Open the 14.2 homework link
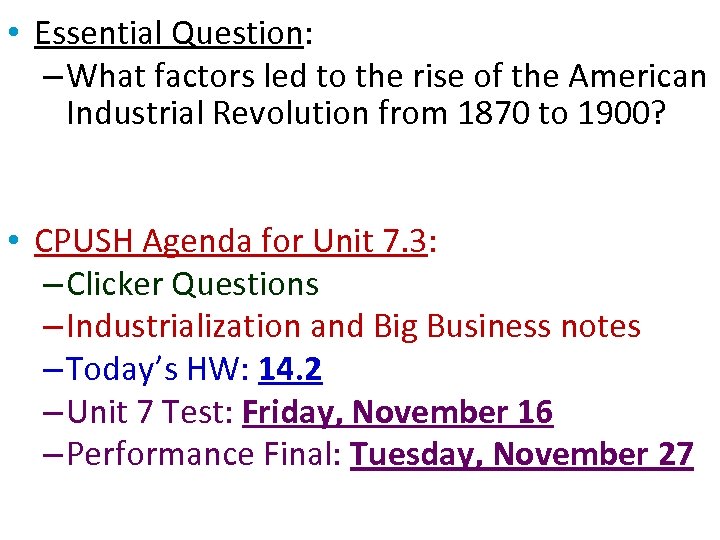This screenshot has width=720, height=540. 290,370
